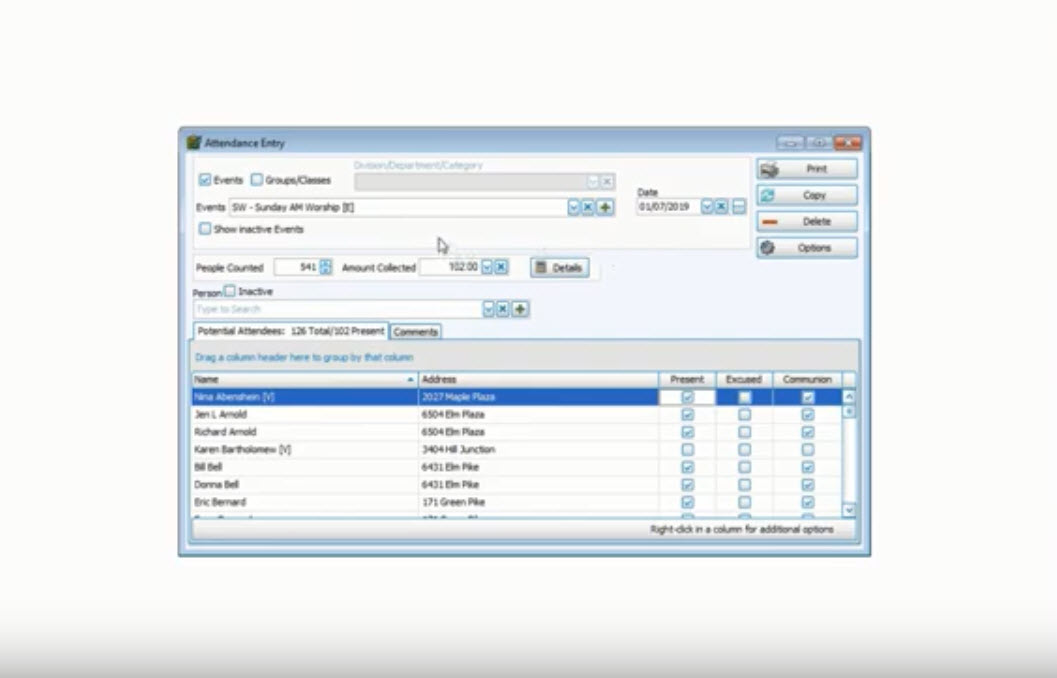
Task: Clear the Date field value
Action: click(x=722, y=207)
